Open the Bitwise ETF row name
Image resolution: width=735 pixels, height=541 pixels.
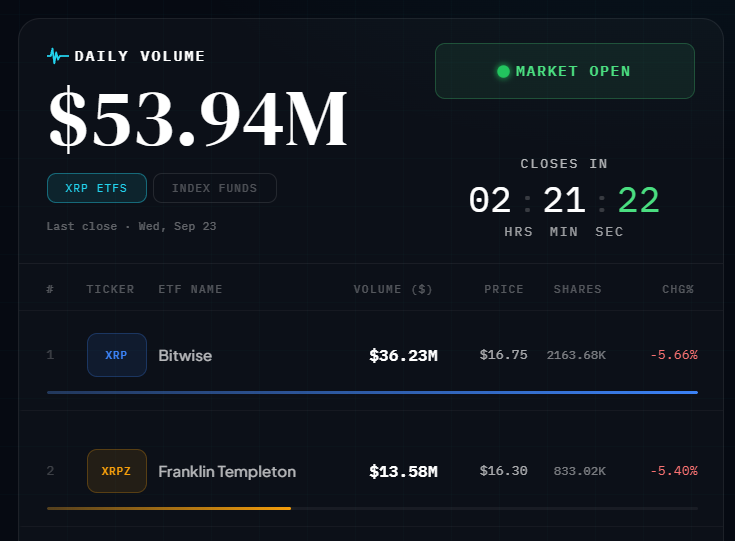(185, 355)
